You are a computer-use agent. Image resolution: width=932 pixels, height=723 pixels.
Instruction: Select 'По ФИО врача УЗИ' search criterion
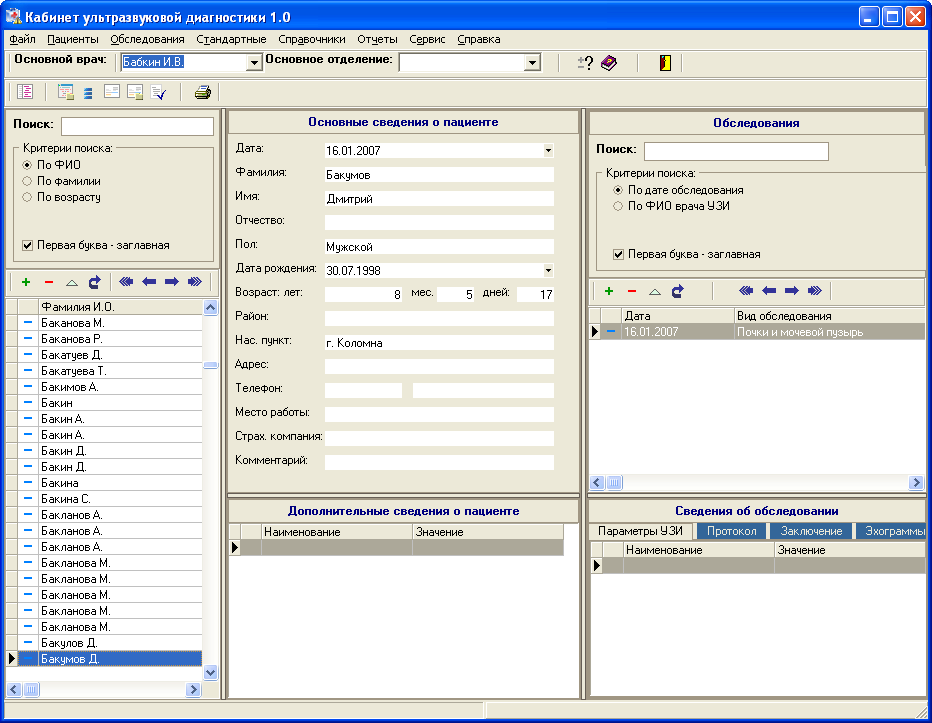[618, 205]
